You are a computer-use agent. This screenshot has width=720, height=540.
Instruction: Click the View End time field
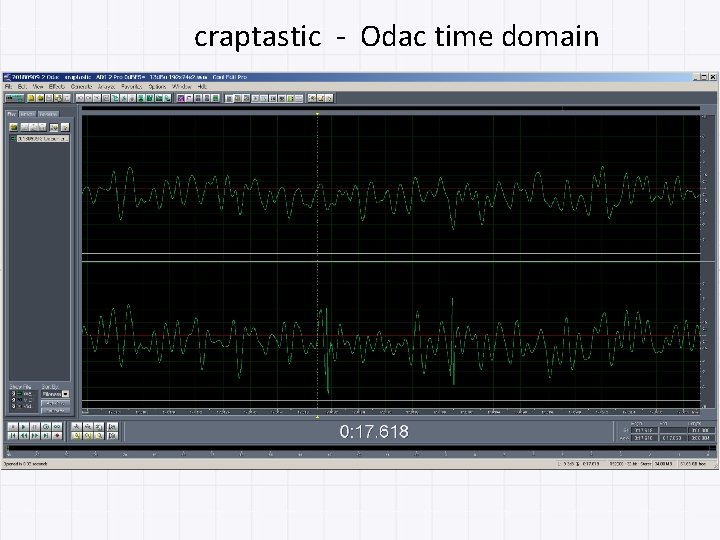[673, 438]
